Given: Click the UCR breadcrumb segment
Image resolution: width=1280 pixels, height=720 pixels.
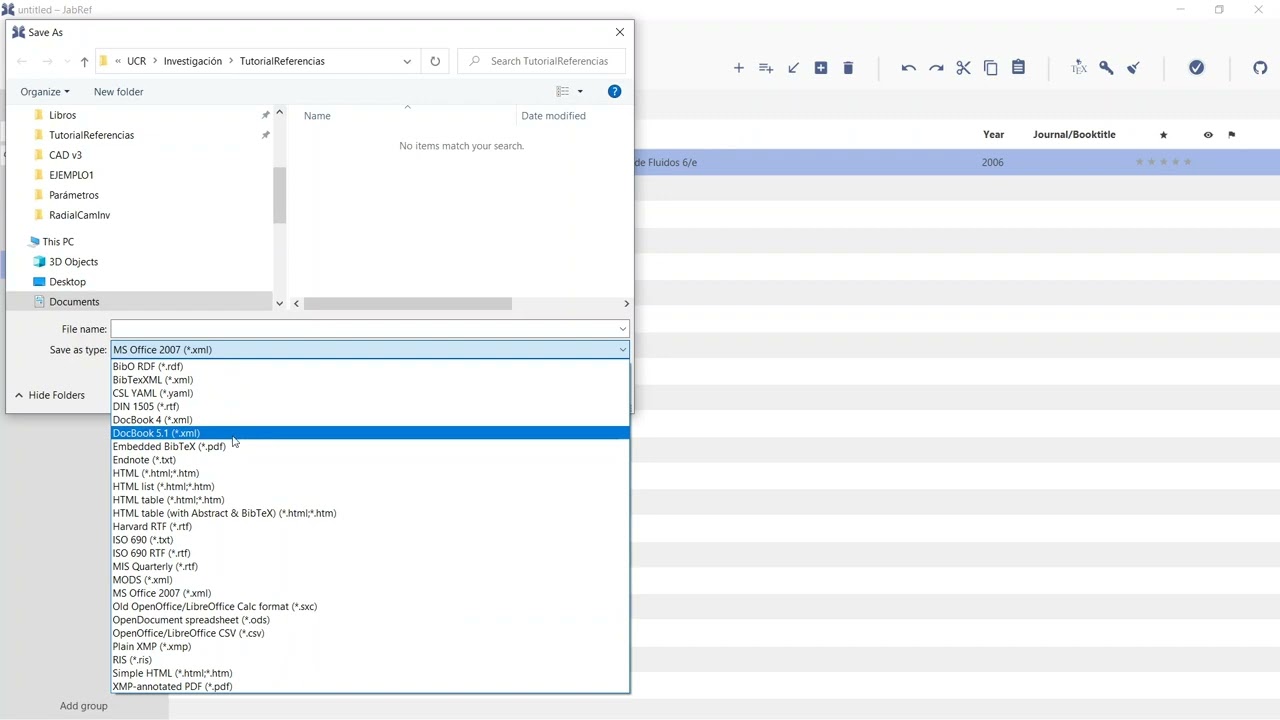Looking at the screenshot, I should (x=136, y=61).
